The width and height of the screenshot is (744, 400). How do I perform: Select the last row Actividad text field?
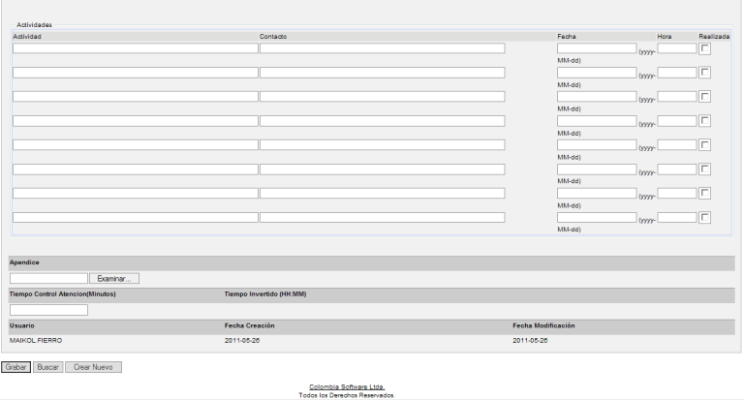(x=134, y=217)
